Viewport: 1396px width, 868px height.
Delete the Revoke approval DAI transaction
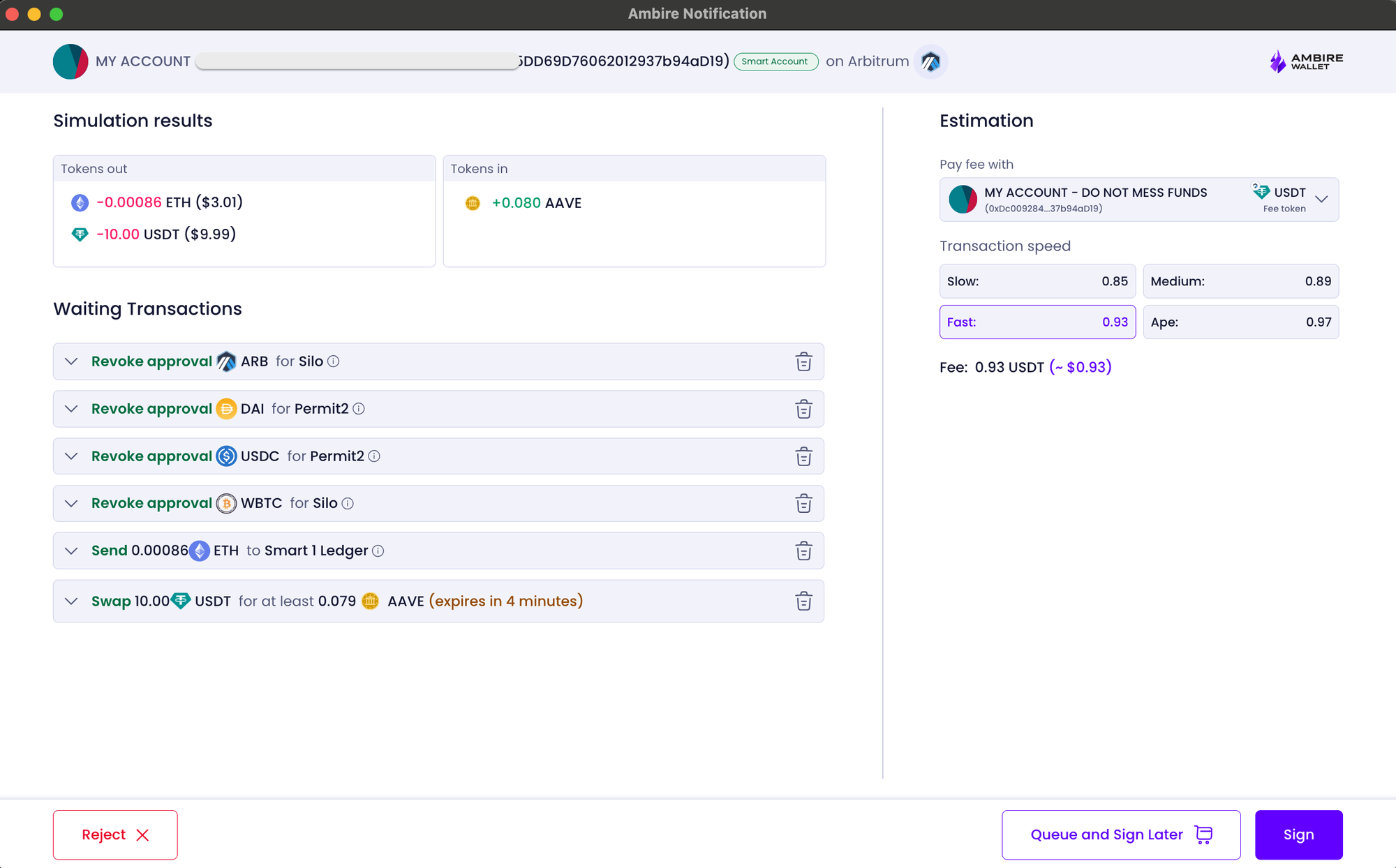click(803, 409)
